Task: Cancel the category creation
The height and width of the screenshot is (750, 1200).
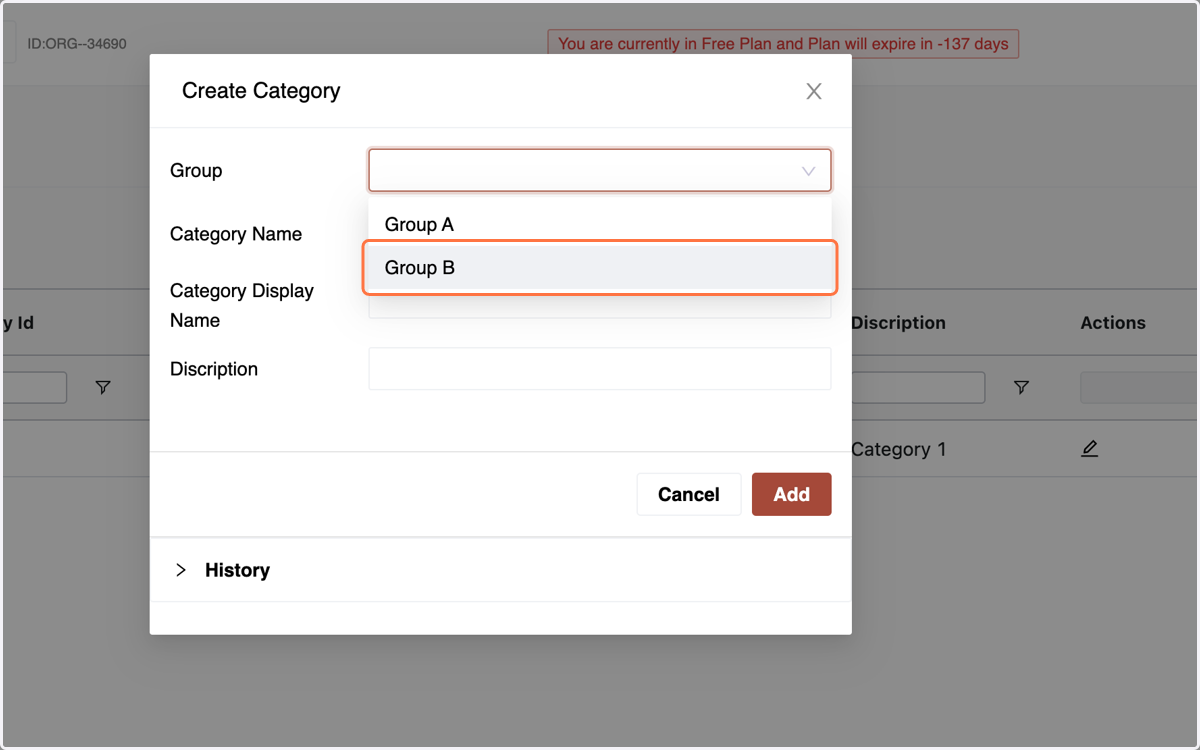Action: coord(689,494)
